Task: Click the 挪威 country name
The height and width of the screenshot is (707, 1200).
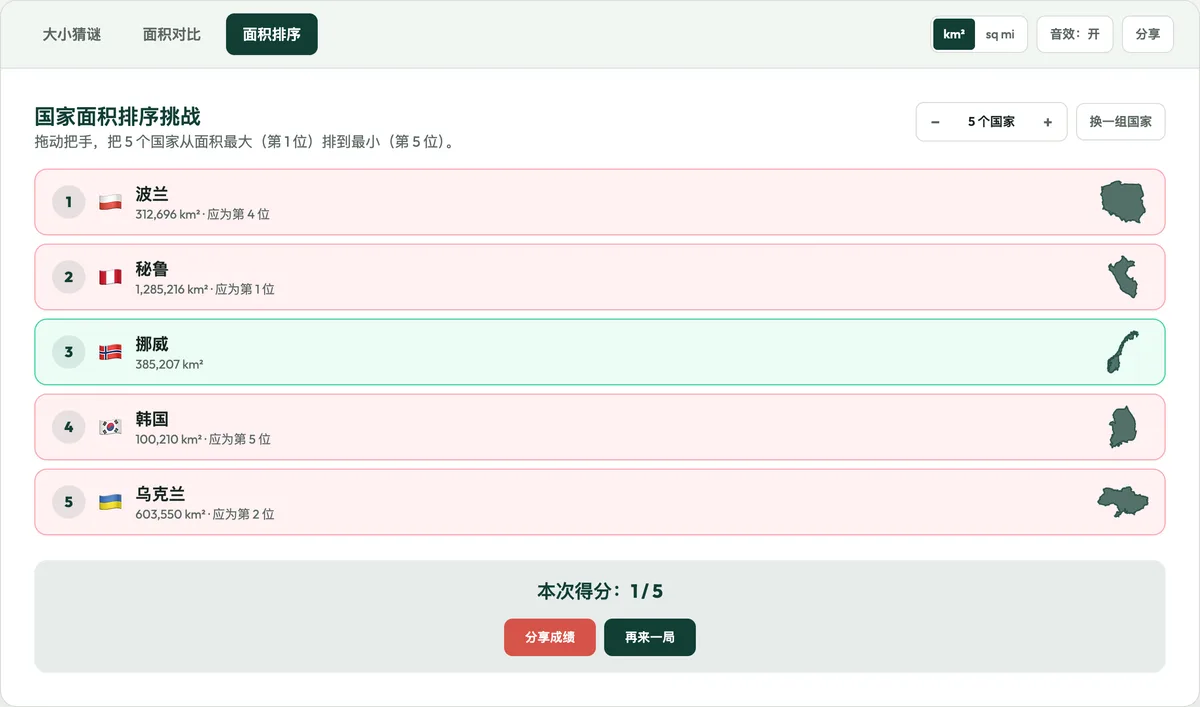Action: (152, 343)
